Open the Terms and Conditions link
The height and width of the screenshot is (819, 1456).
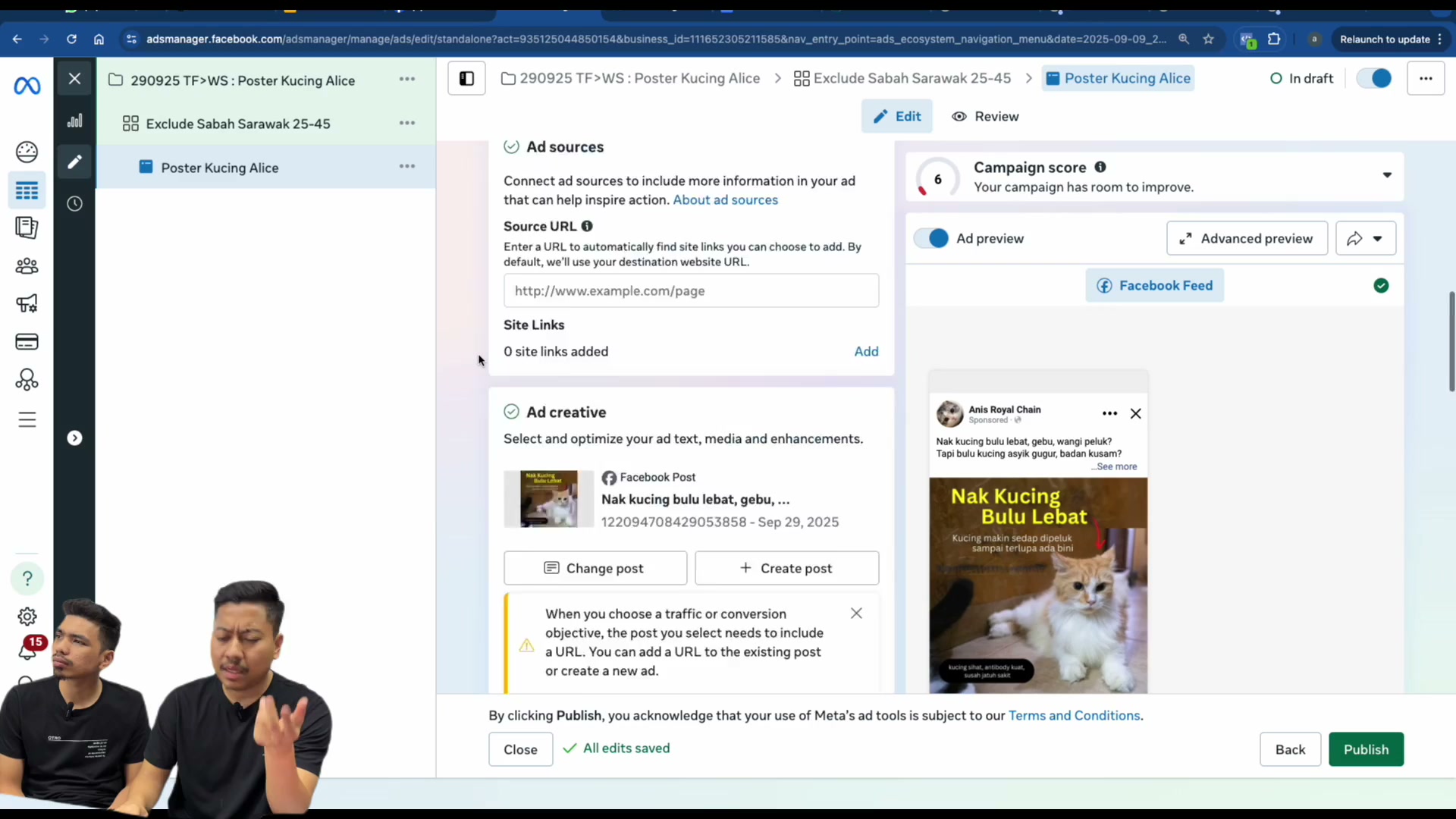click(x=1074, y=715)
